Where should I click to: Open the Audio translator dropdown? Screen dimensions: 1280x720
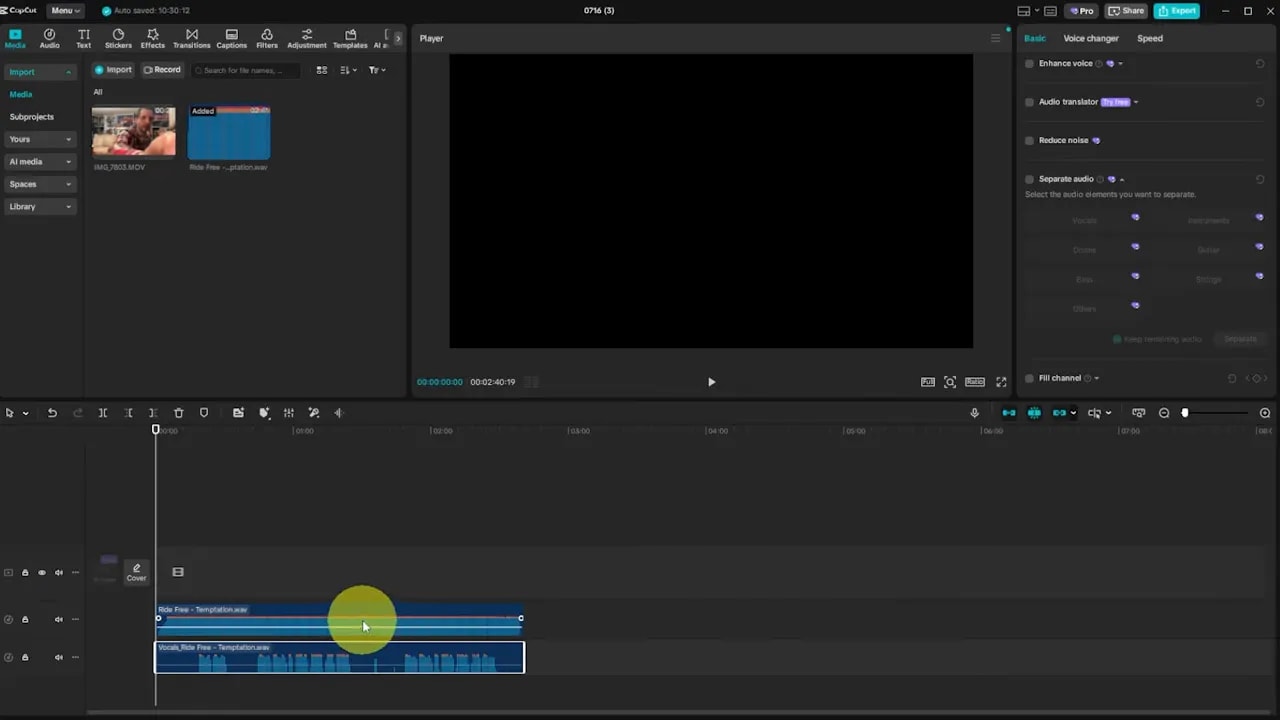(x=1134, y=101)
